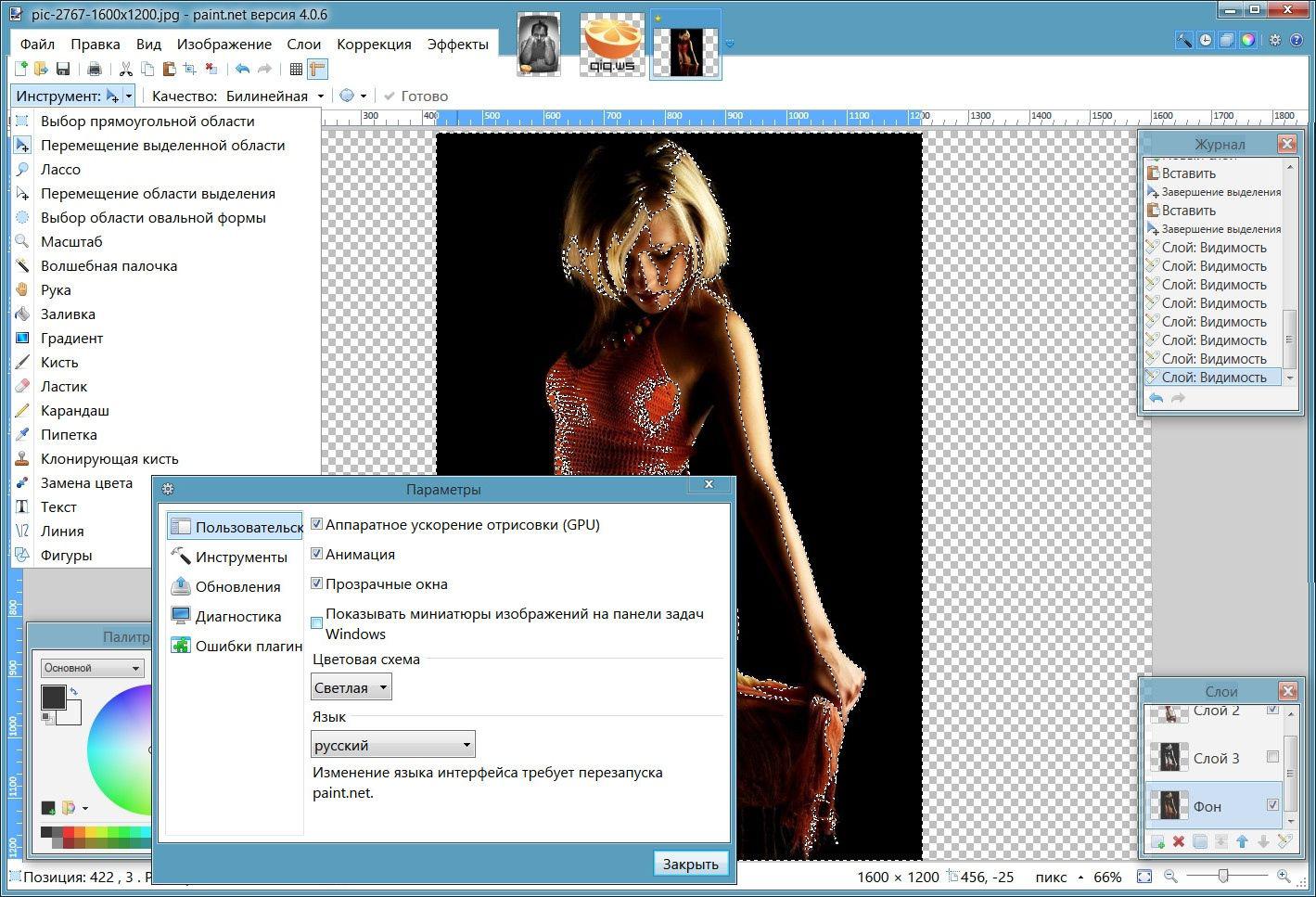Click fit-to-window icon in status bar
The height and width of the screenshot is (897, 1316).
click(x=1144, y=876)
